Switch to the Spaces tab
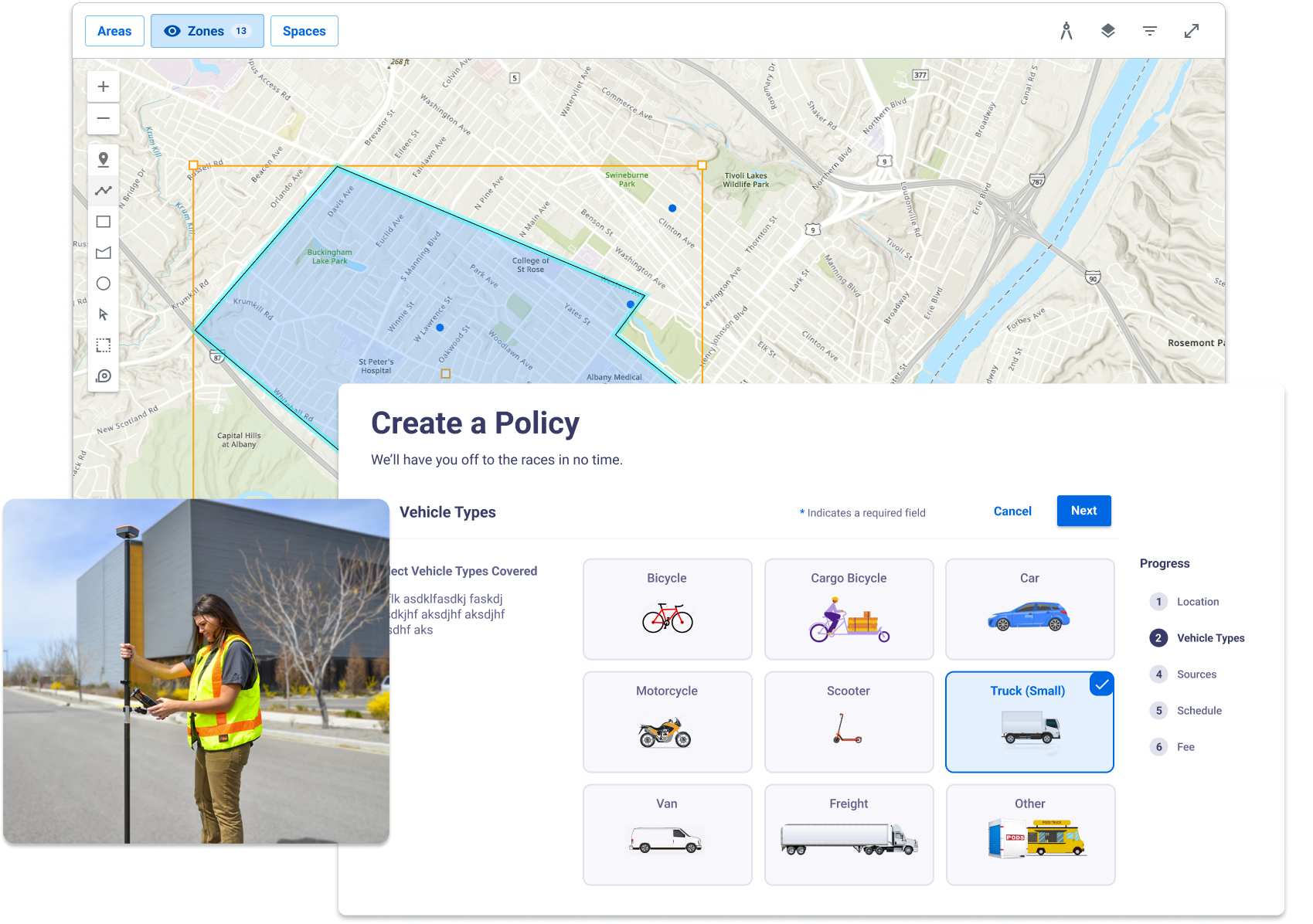This screenshot has height=924, width=1313. coord(304,31)
